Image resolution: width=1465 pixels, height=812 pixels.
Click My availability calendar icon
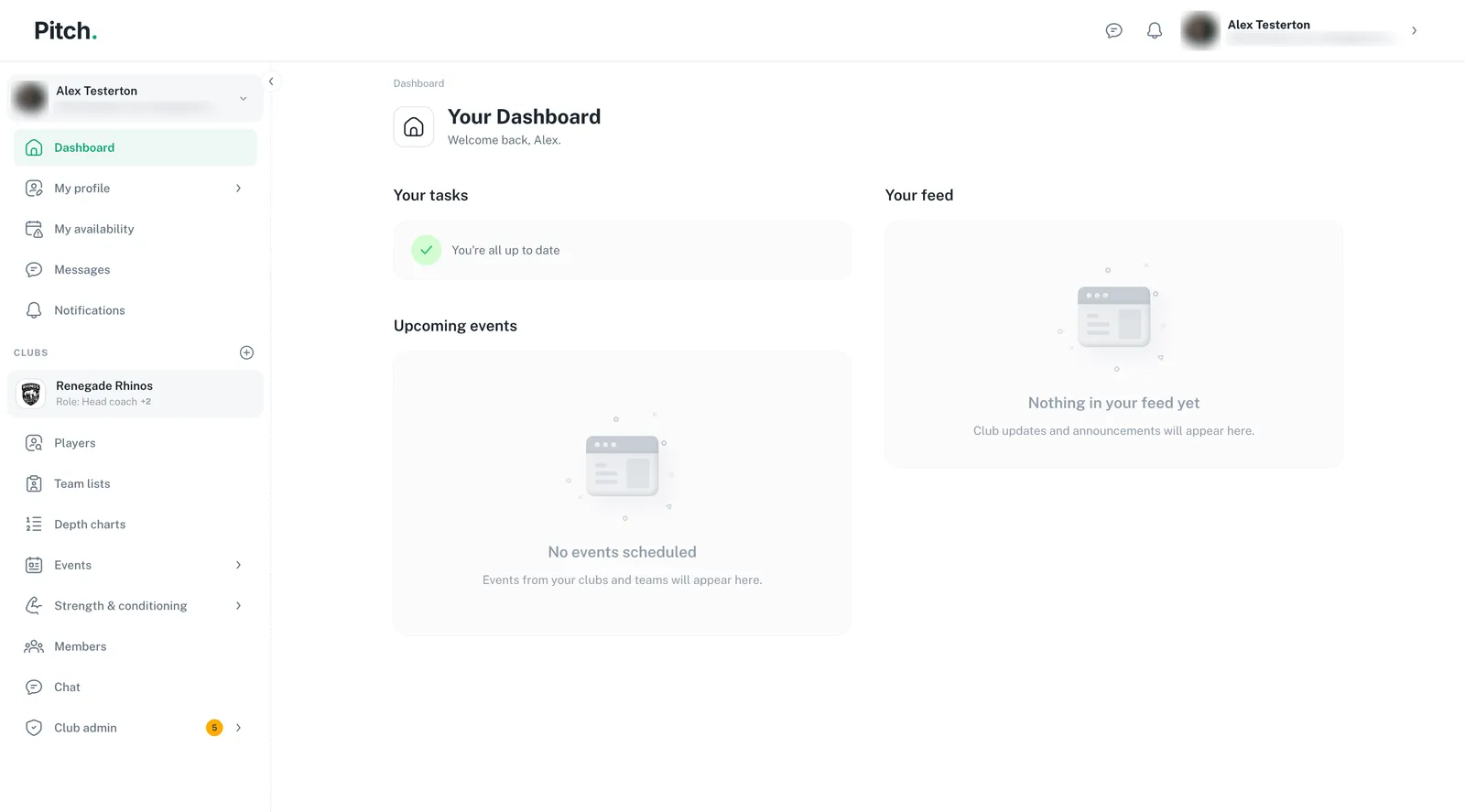[x=34, y=229]
